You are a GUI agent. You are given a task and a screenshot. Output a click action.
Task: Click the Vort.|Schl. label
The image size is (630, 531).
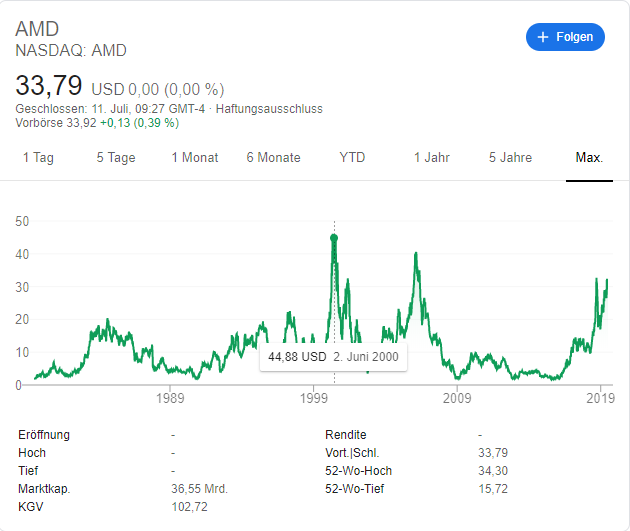pyautogui.click(x=352, y=453)
